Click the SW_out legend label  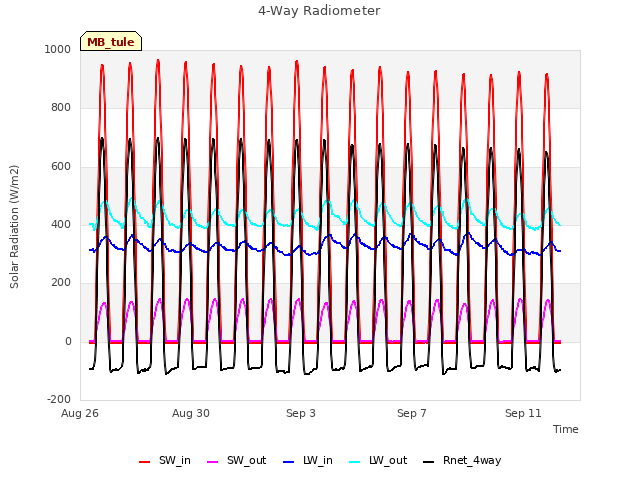click(247, 461)
